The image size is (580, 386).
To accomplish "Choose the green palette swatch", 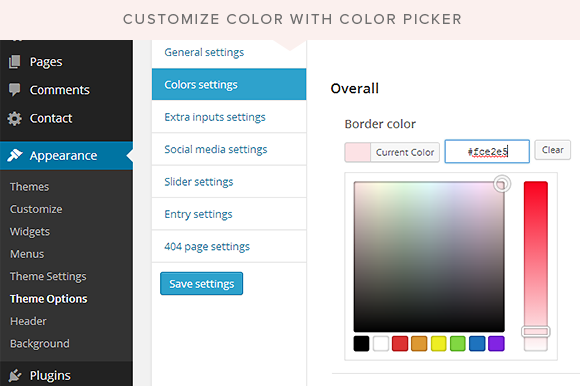I will (x=458, y=343).
